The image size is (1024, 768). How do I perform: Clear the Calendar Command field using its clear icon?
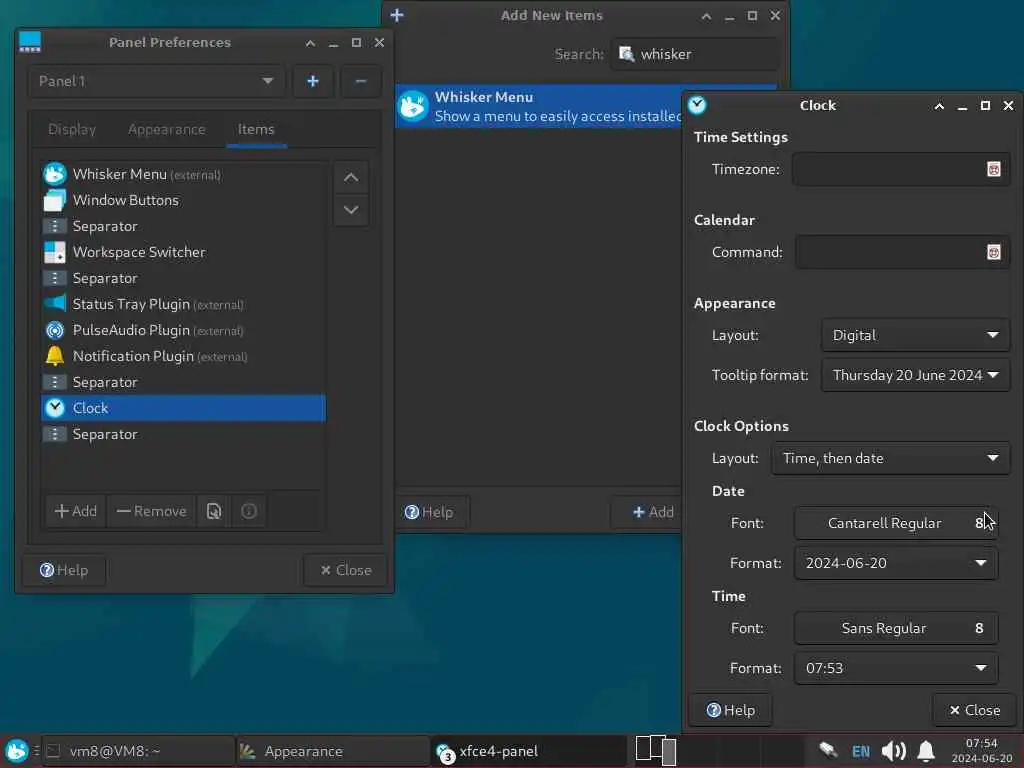(993, 252)
